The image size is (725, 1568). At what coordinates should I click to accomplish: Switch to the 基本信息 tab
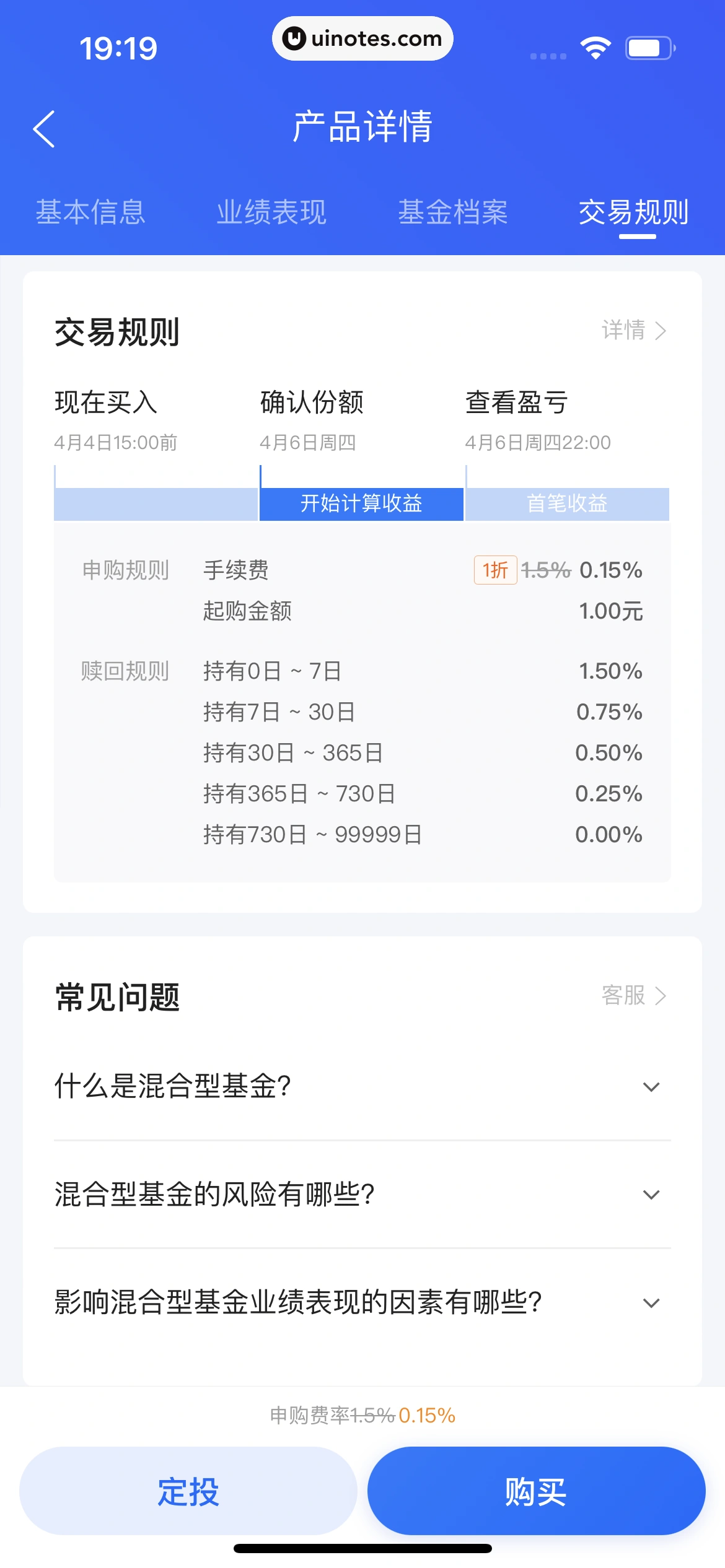(90, 212)
